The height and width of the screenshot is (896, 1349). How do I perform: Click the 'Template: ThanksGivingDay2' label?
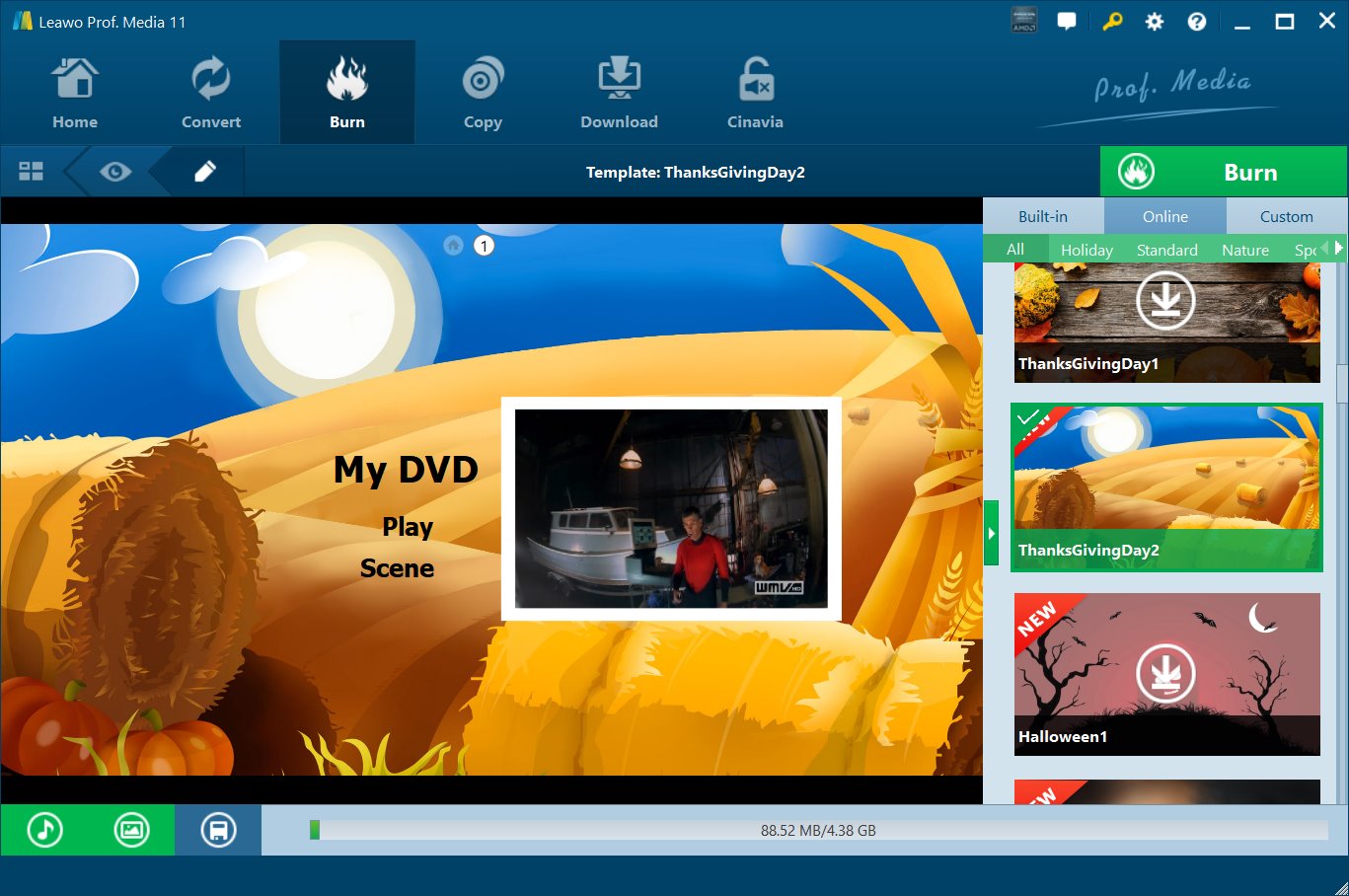tap(696, 172)
